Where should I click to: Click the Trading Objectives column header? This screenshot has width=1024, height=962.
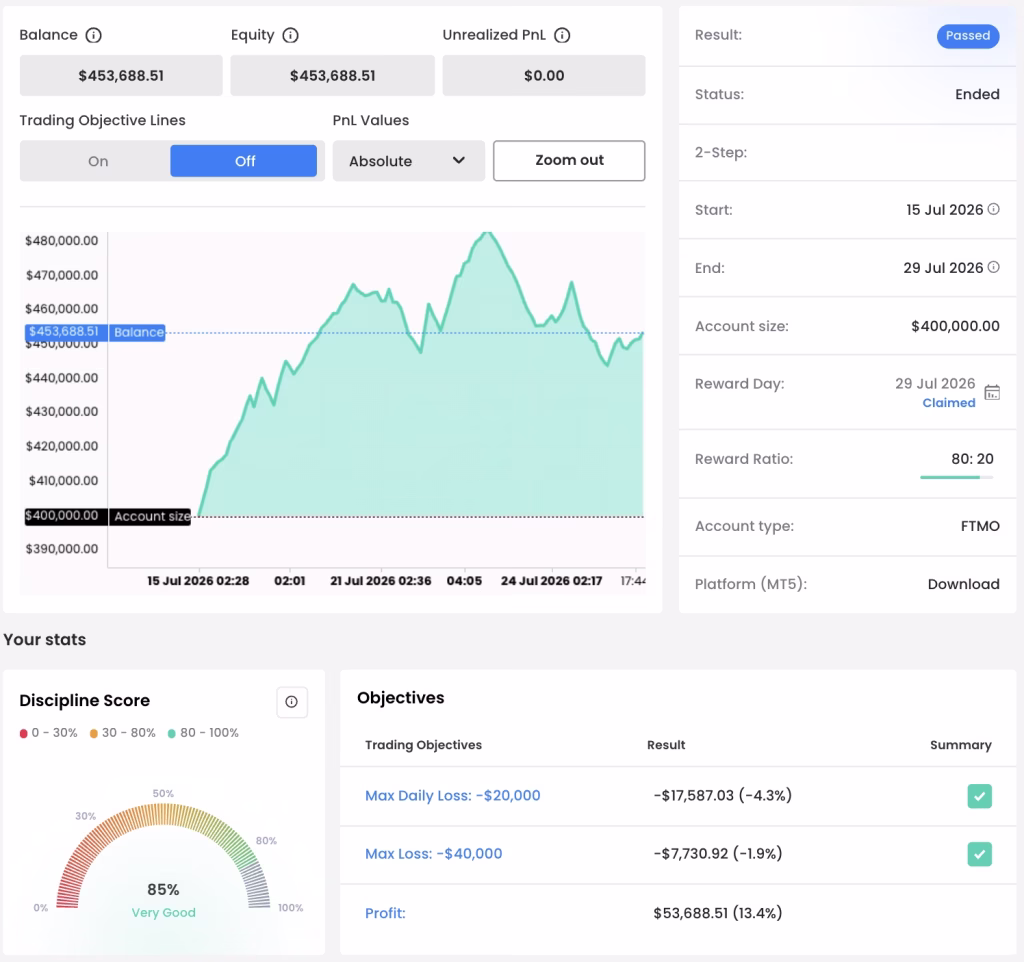tap(423, 745)
